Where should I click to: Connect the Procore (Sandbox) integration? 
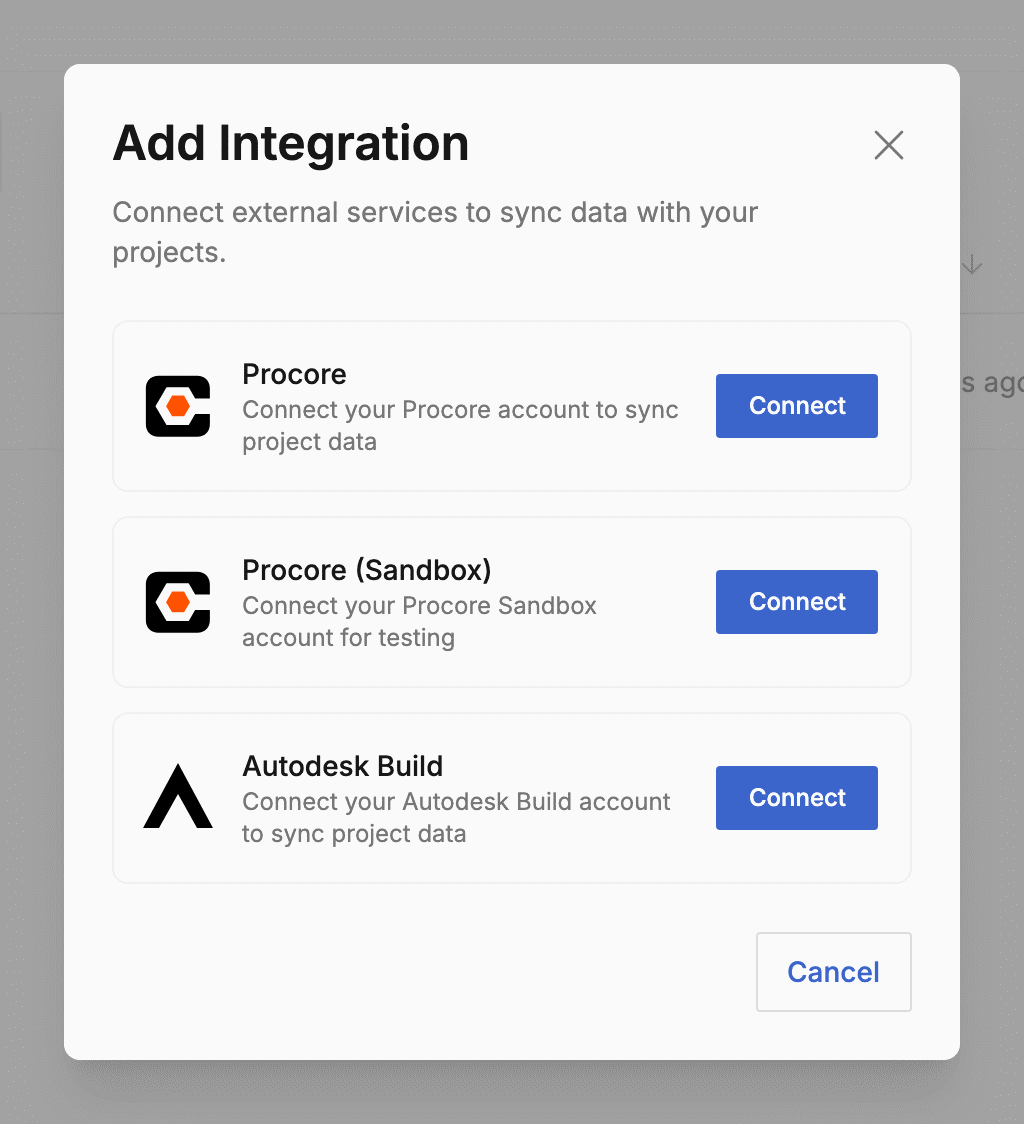797,602
